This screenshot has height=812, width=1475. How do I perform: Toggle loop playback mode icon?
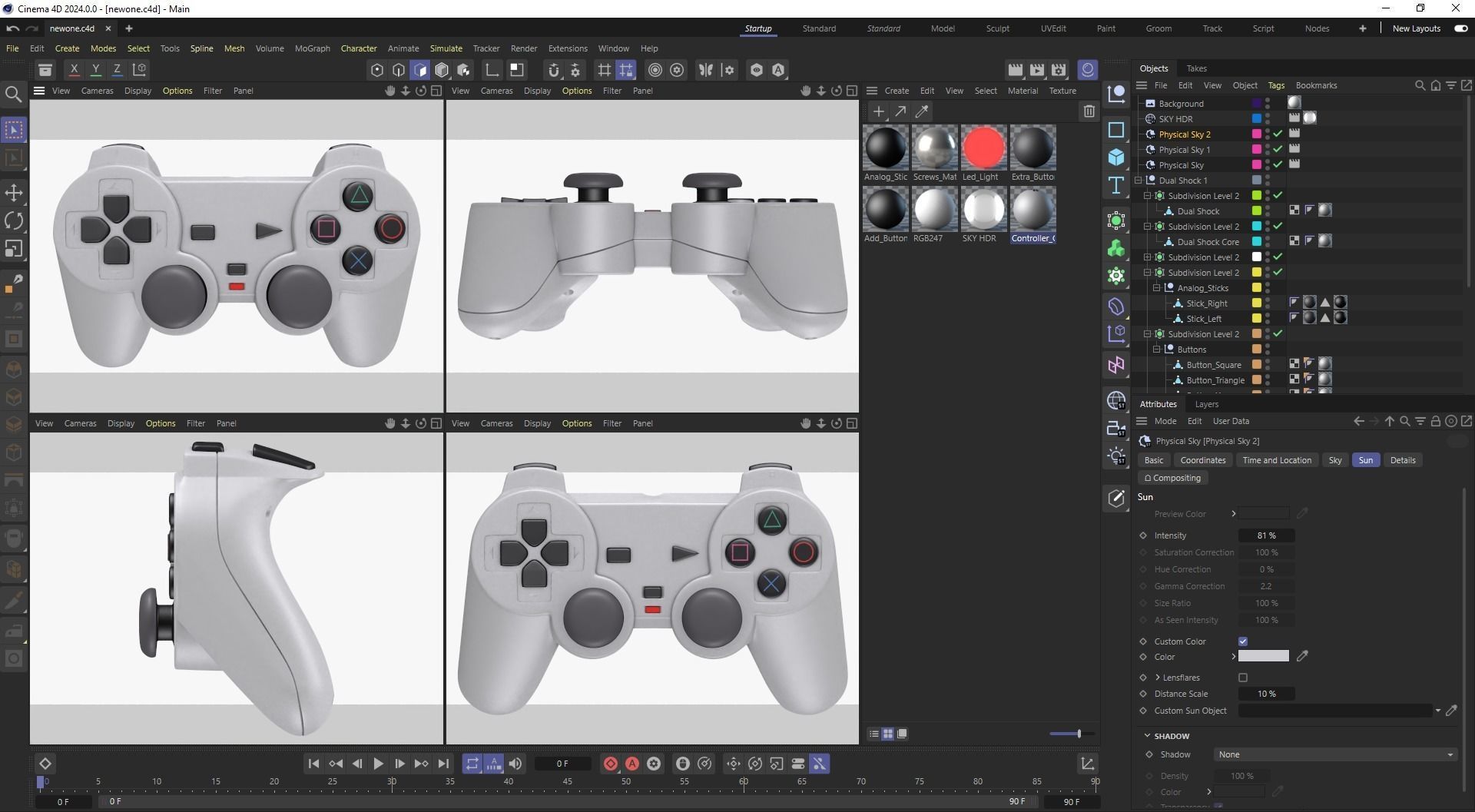(472, 764)
